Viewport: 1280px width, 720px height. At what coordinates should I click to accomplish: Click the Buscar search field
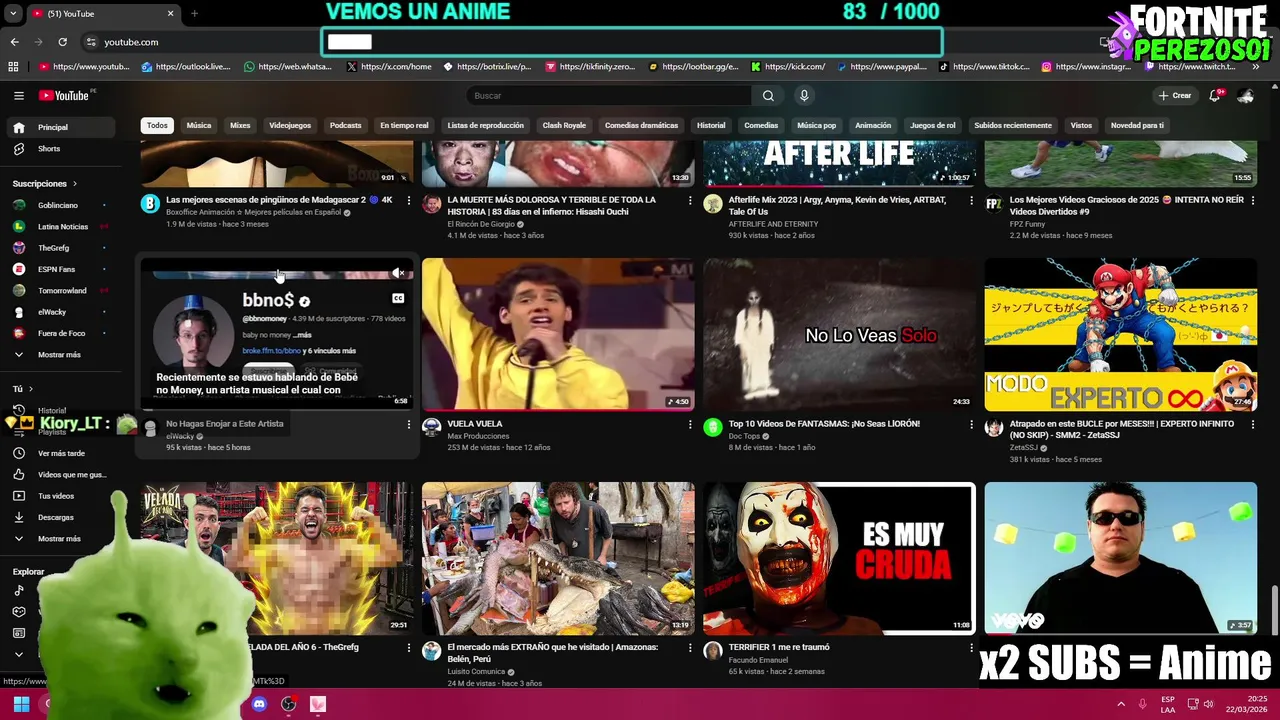click(609, 96)
